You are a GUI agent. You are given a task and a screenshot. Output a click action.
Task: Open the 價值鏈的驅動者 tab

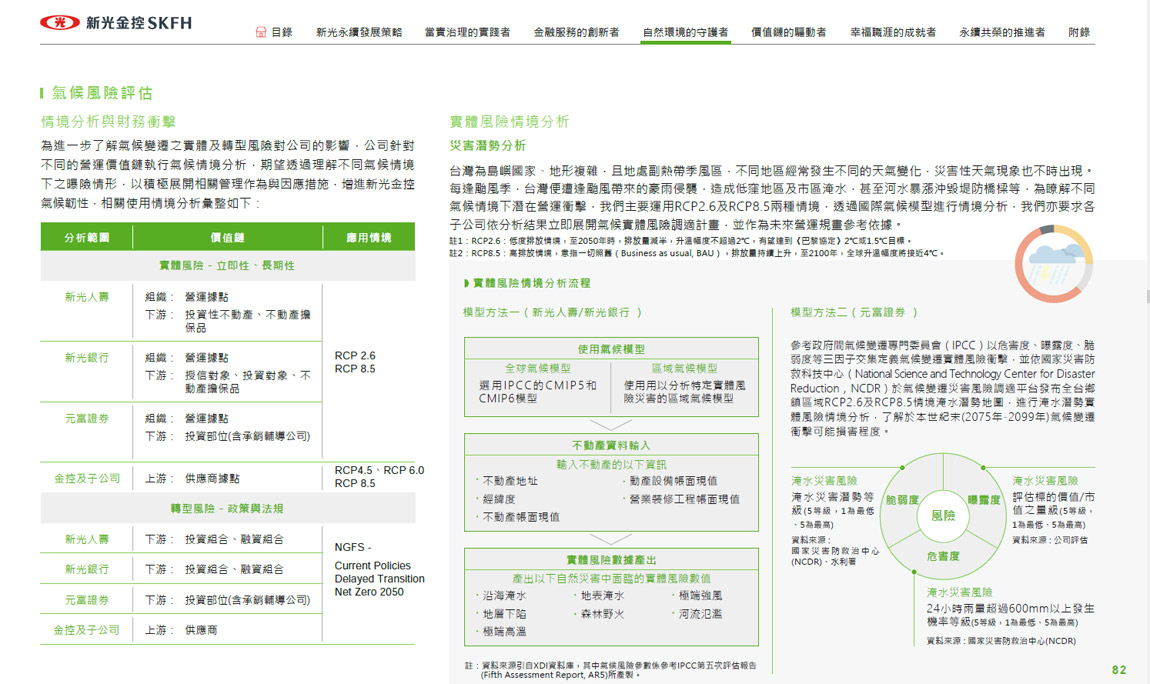point(788,32)
